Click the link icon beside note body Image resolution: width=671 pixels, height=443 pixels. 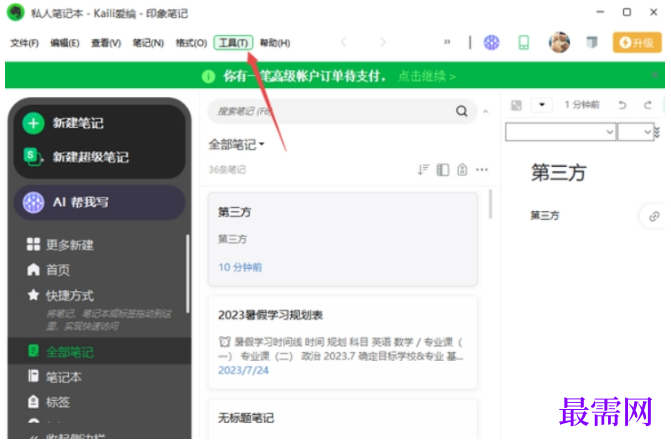coord(653,217)
